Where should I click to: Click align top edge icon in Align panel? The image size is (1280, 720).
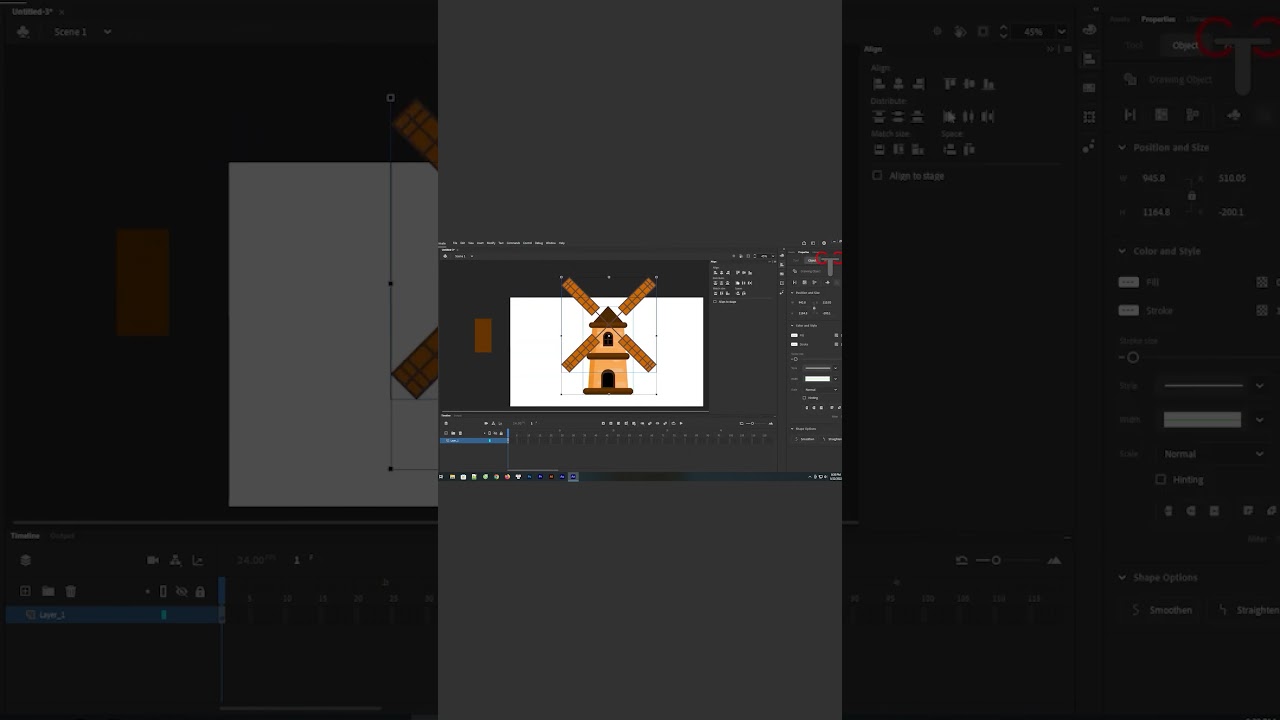950,84
